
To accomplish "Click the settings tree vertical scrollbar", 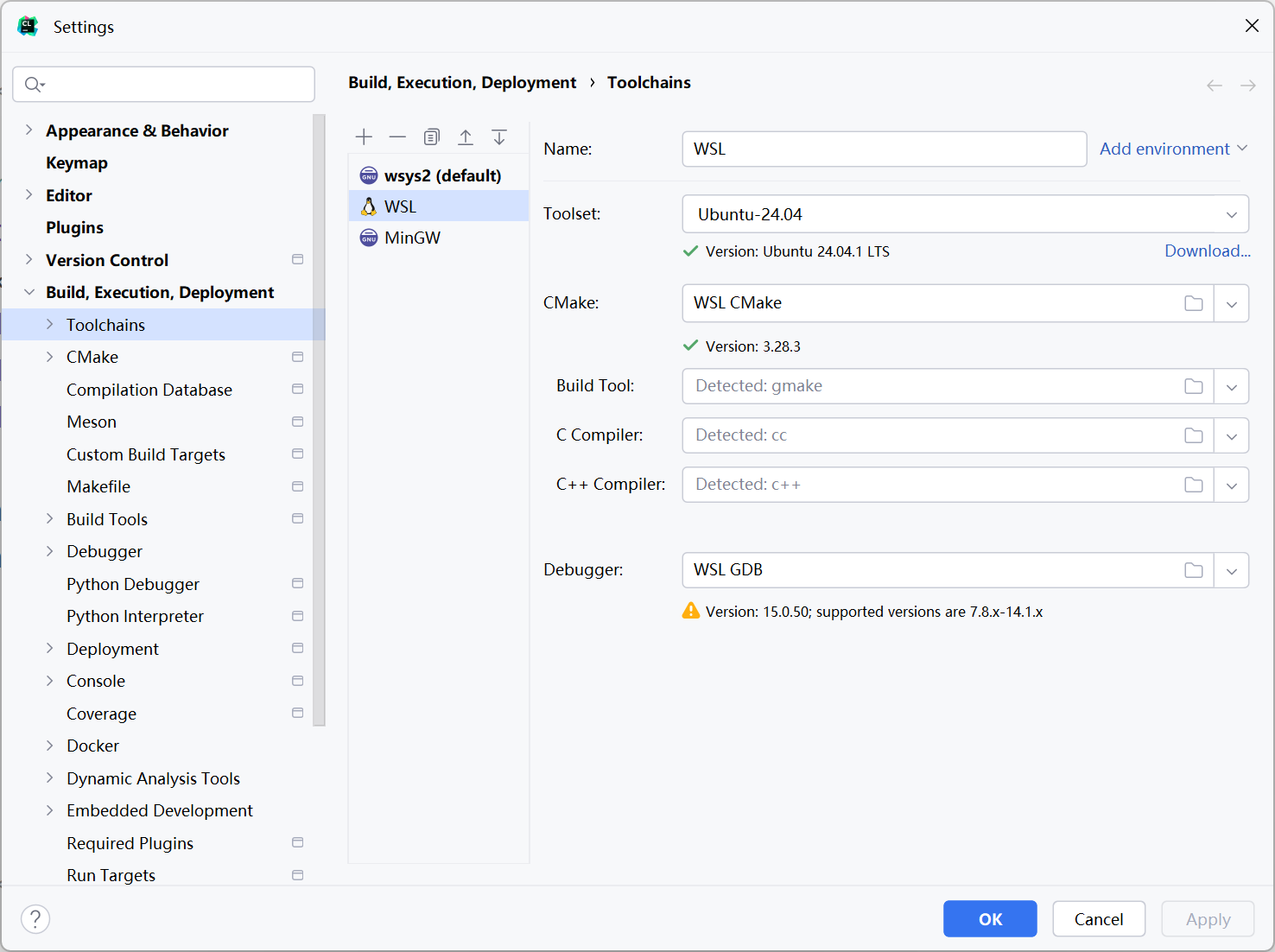I will (320, 420).
